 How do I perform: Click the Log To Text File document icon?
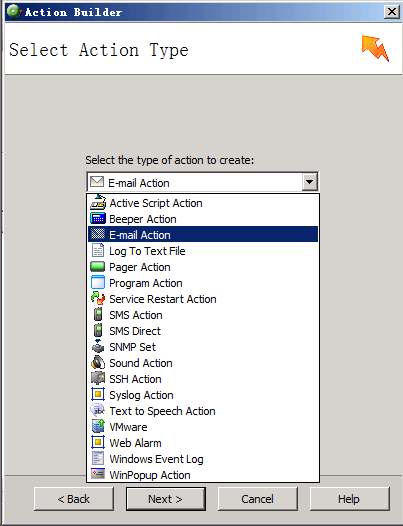point(98,251)
